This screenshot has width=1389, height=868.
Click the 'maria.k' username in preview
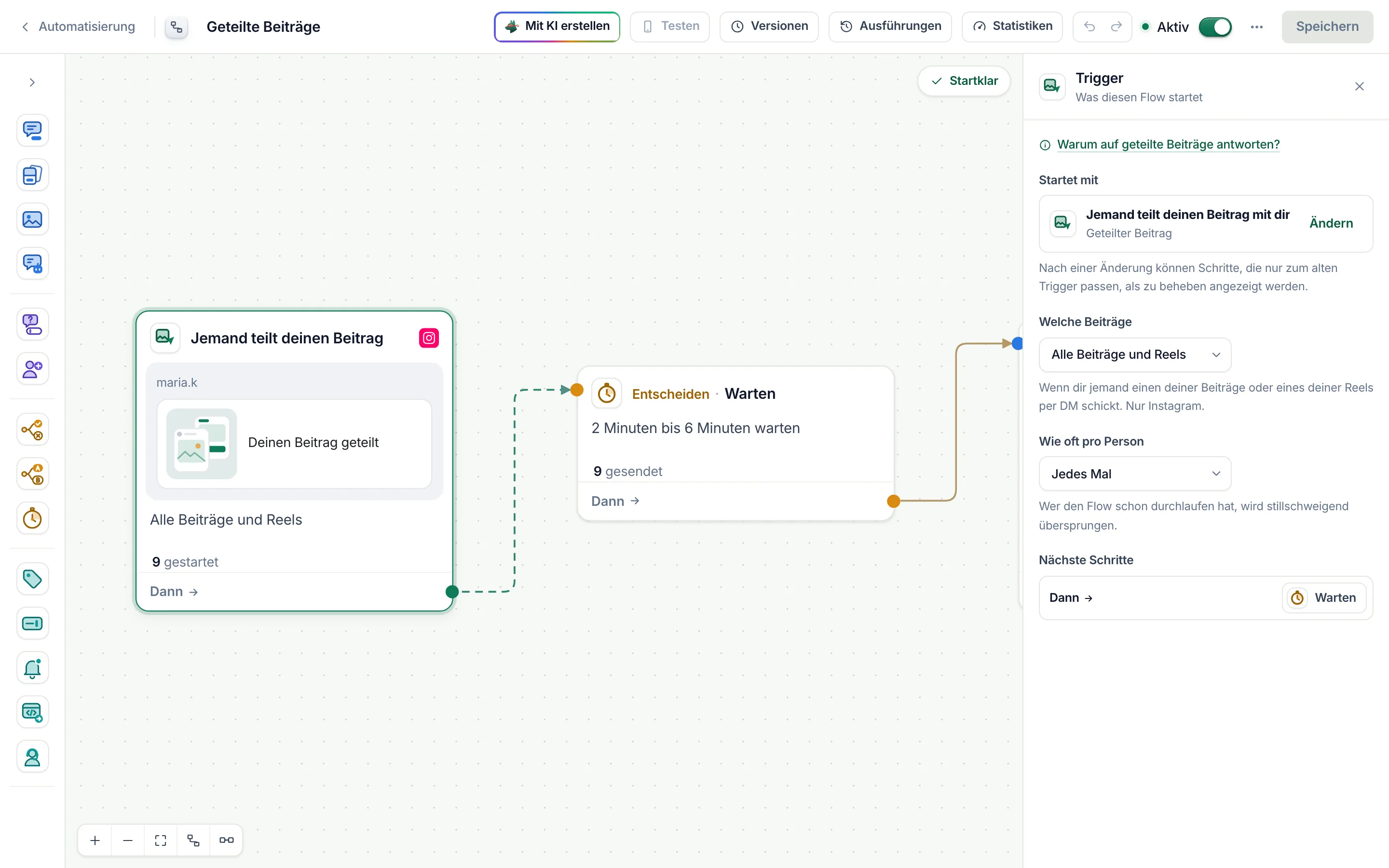point(177,382)
